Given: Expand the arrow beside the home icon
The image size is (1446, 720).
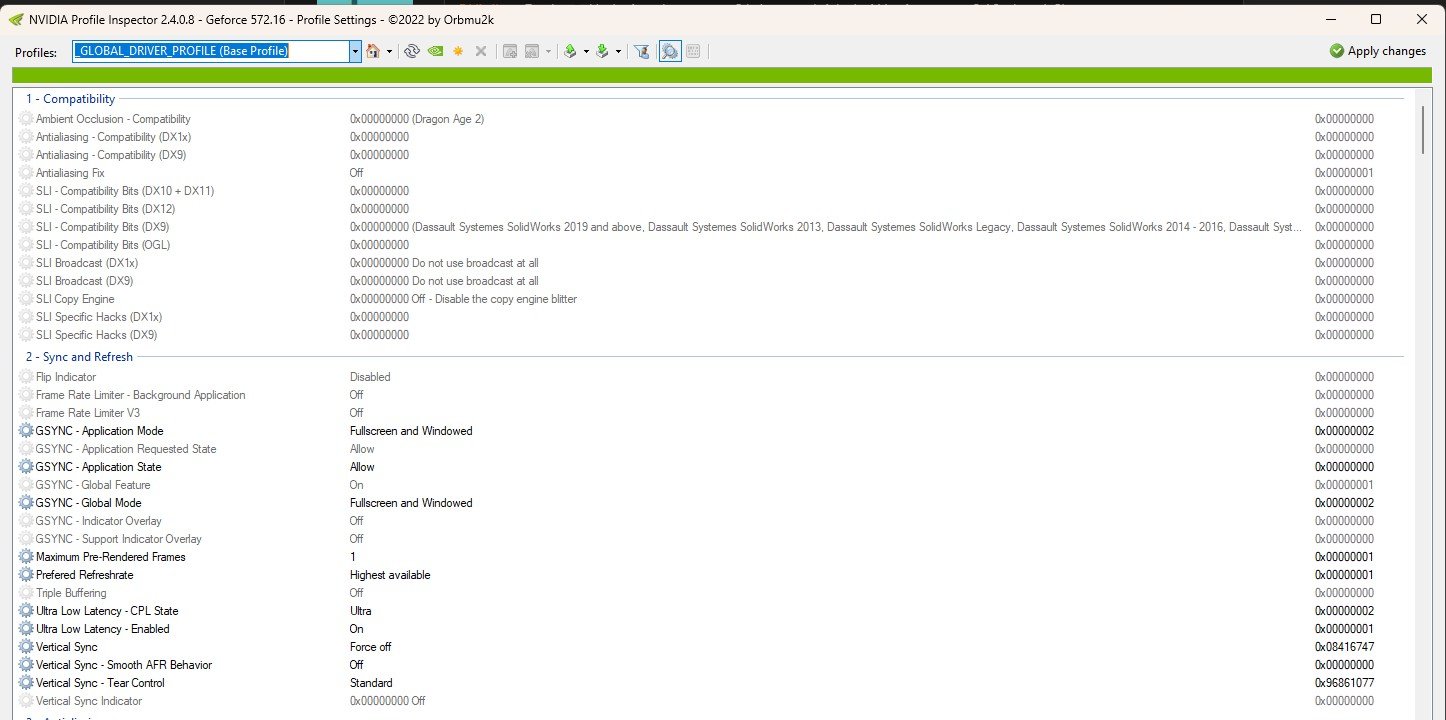Looking at the screenshot, I should (389, 51).
